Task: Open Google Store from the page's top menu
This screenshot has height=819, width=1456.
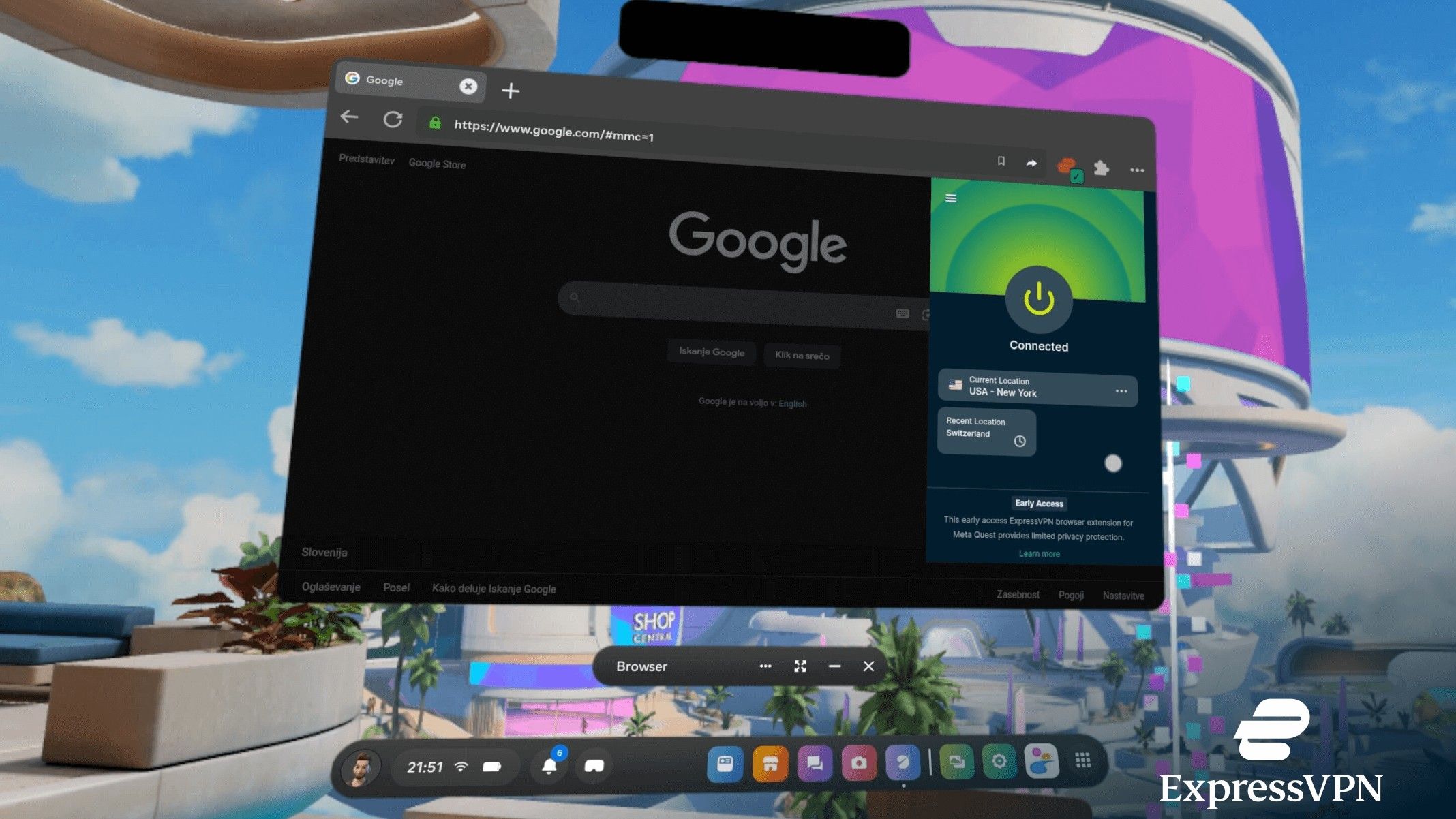Action: click(x=437, y=164)
